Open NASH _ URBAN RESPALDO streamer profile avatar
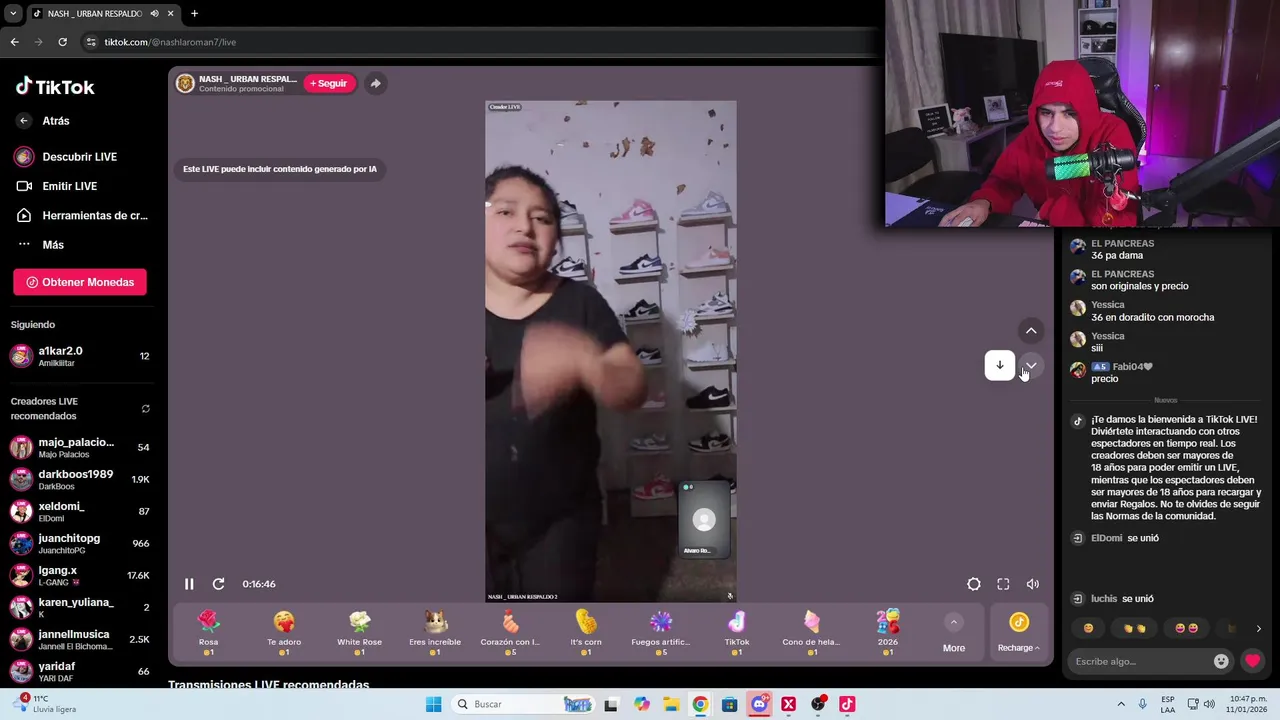The height and width of the screenshot is (720, 1280). click(x=185, y=83)
